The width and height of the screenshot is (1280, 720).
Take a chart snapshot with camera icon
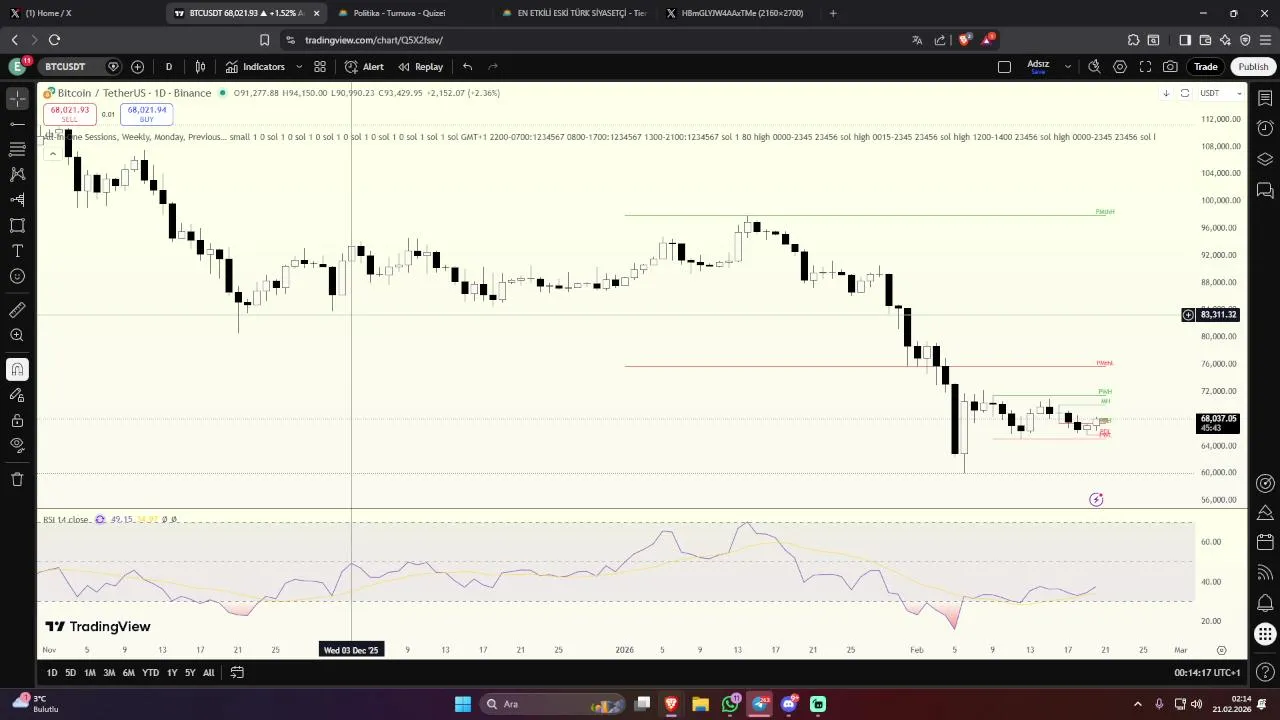pyautogui.click(x=1170, y=67)
